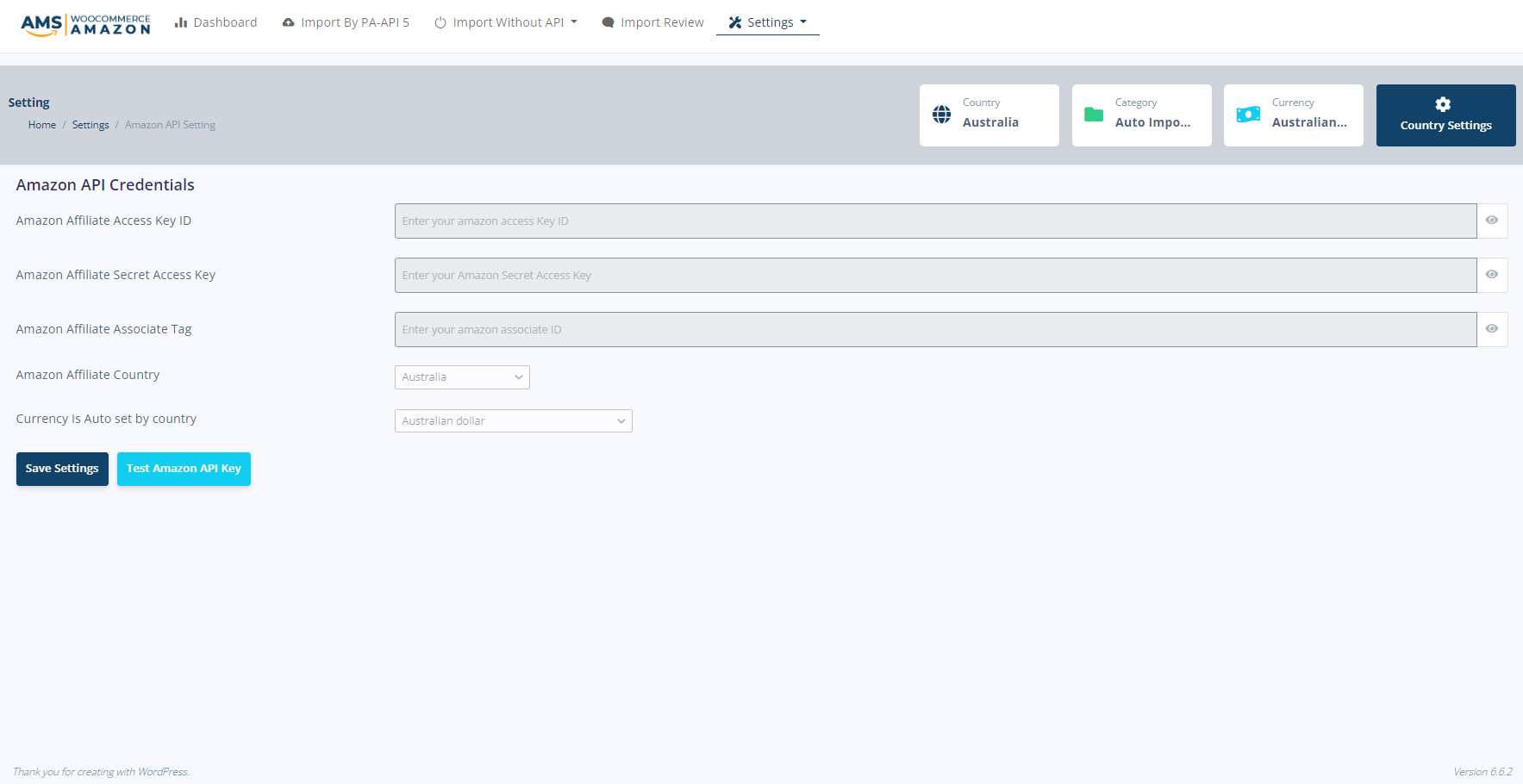
Task: Click the gear icon in Country Settings
Action: pos(1443,104)
